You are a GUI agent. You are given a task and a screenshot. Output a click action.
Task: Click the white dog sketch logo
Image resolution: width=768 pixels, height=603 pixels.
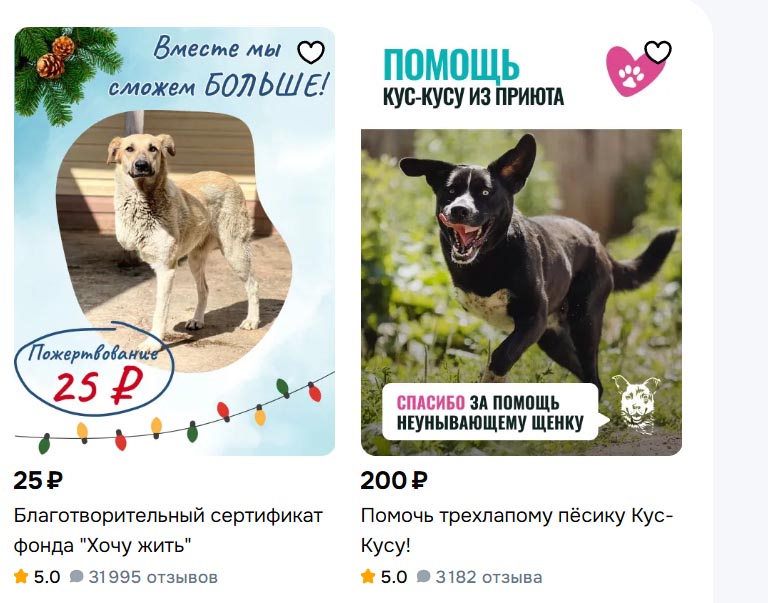(x=636, y=405)
